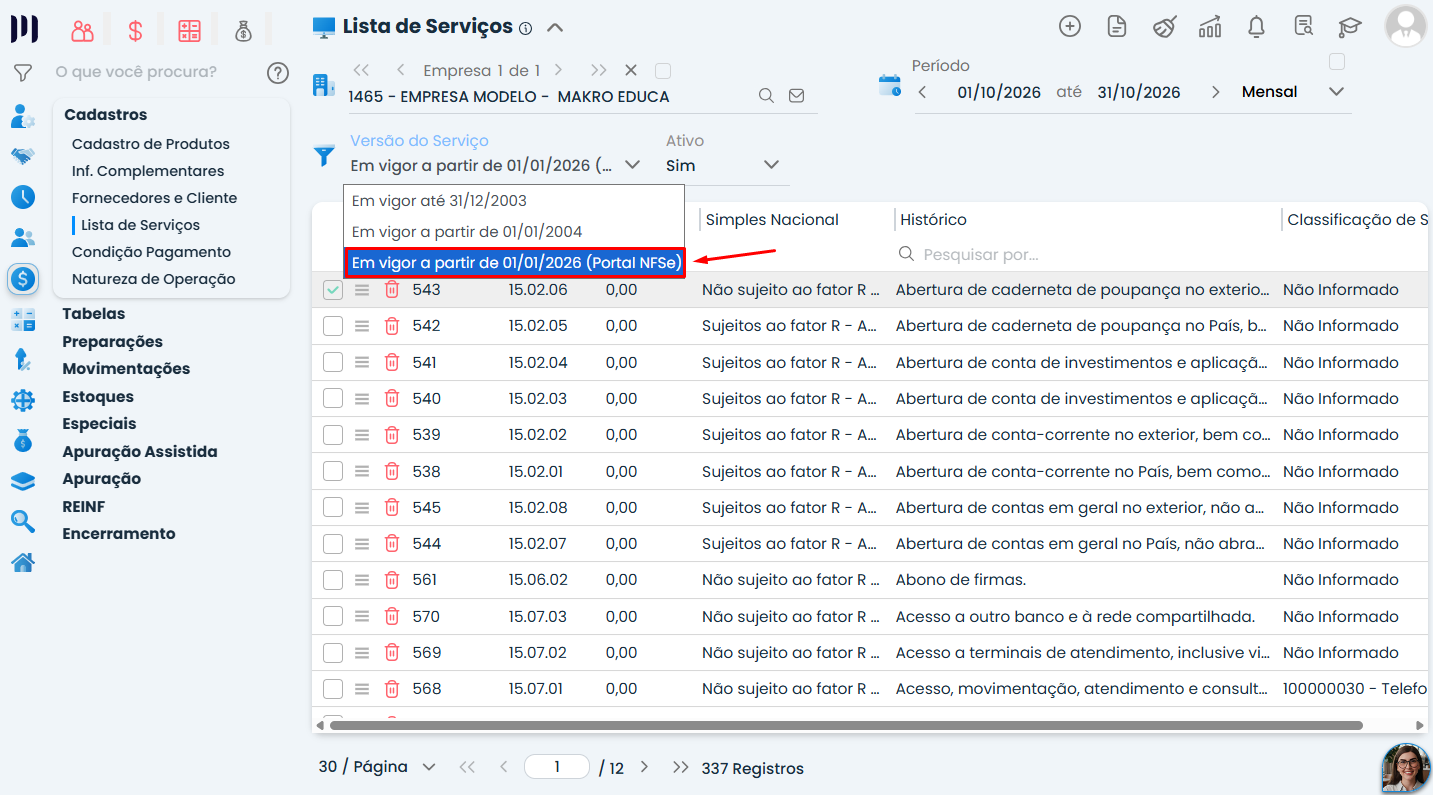Image resolution: width=1433 pixels, height=795 pixels.
Task: Expand the Tabelas menu section
Action: pyautogui.click(x=94, y=314)
